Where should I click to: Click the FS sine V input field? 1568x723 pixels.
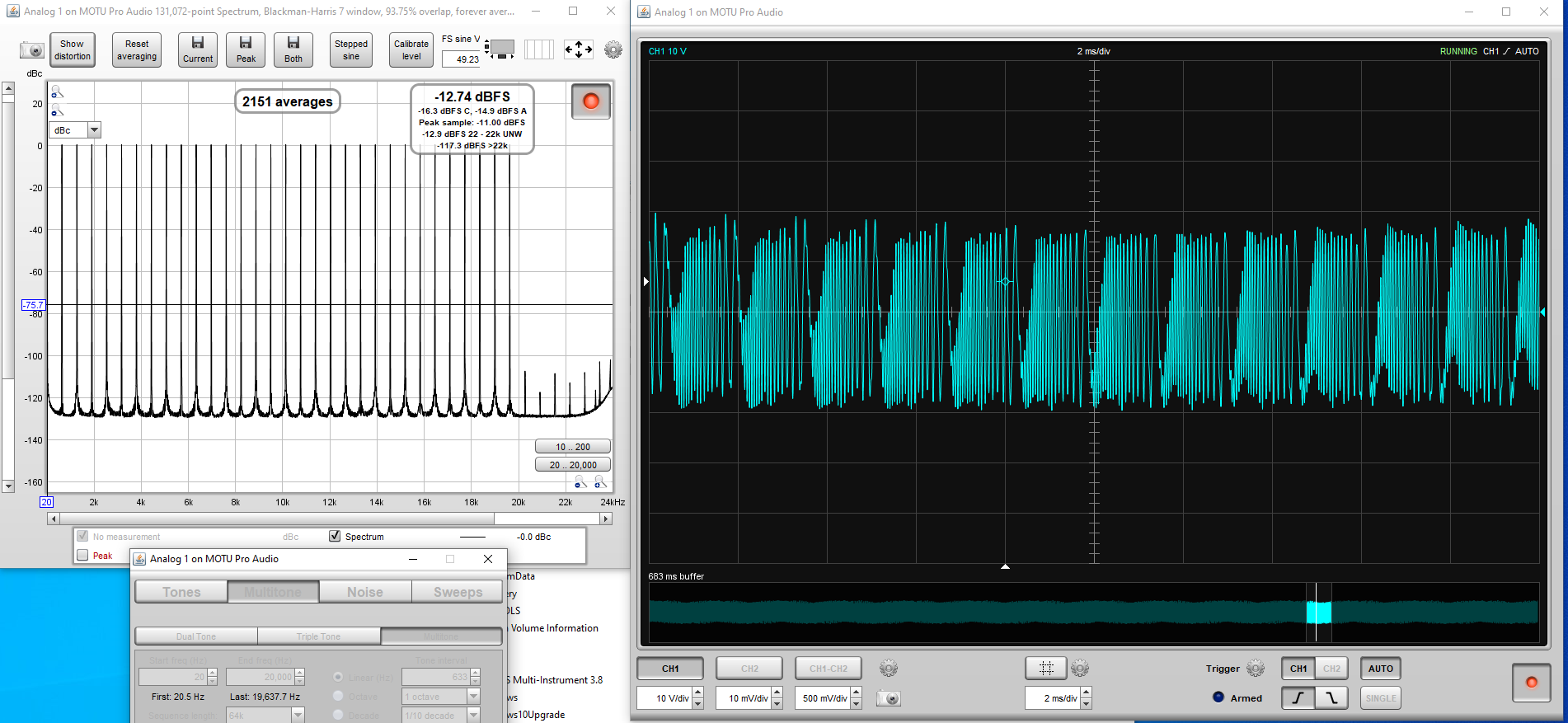click(461, 59)
